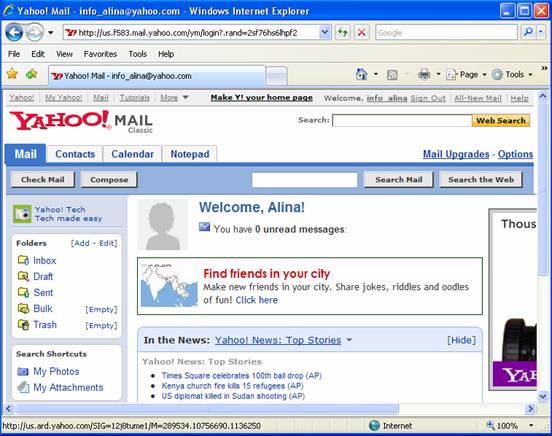This screenshot has height=436, width=552.
Task: Hide the In the News section
Action: (461, 340)
